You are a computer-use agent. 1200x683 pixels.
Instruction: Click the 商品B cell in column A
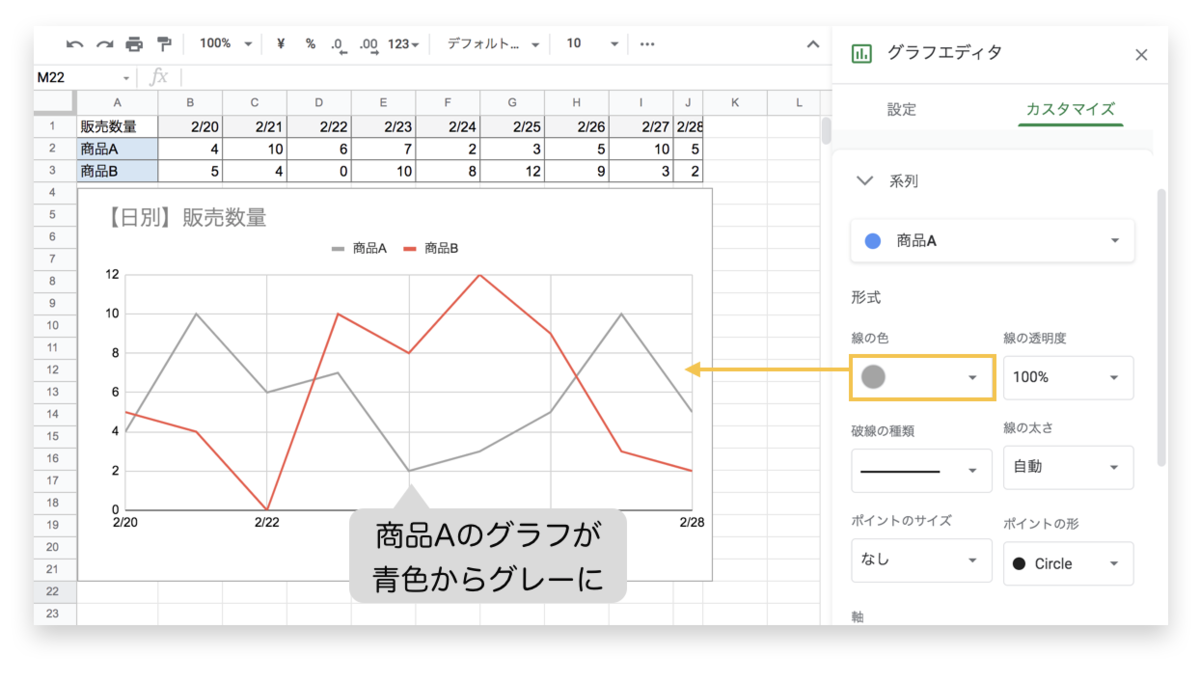[x=117, y=170]
